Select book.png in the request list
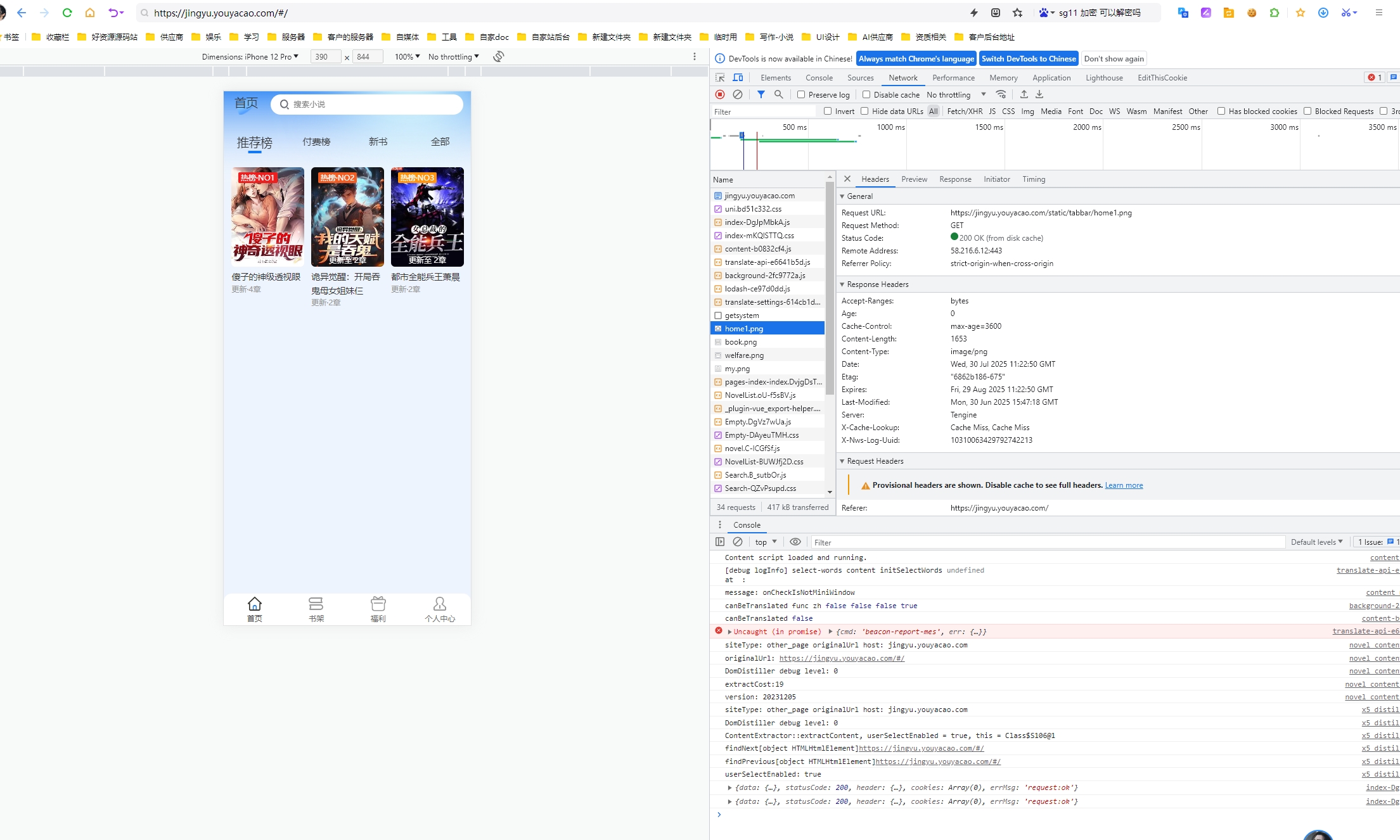The image size is (1400, 840). coord(767,342)
